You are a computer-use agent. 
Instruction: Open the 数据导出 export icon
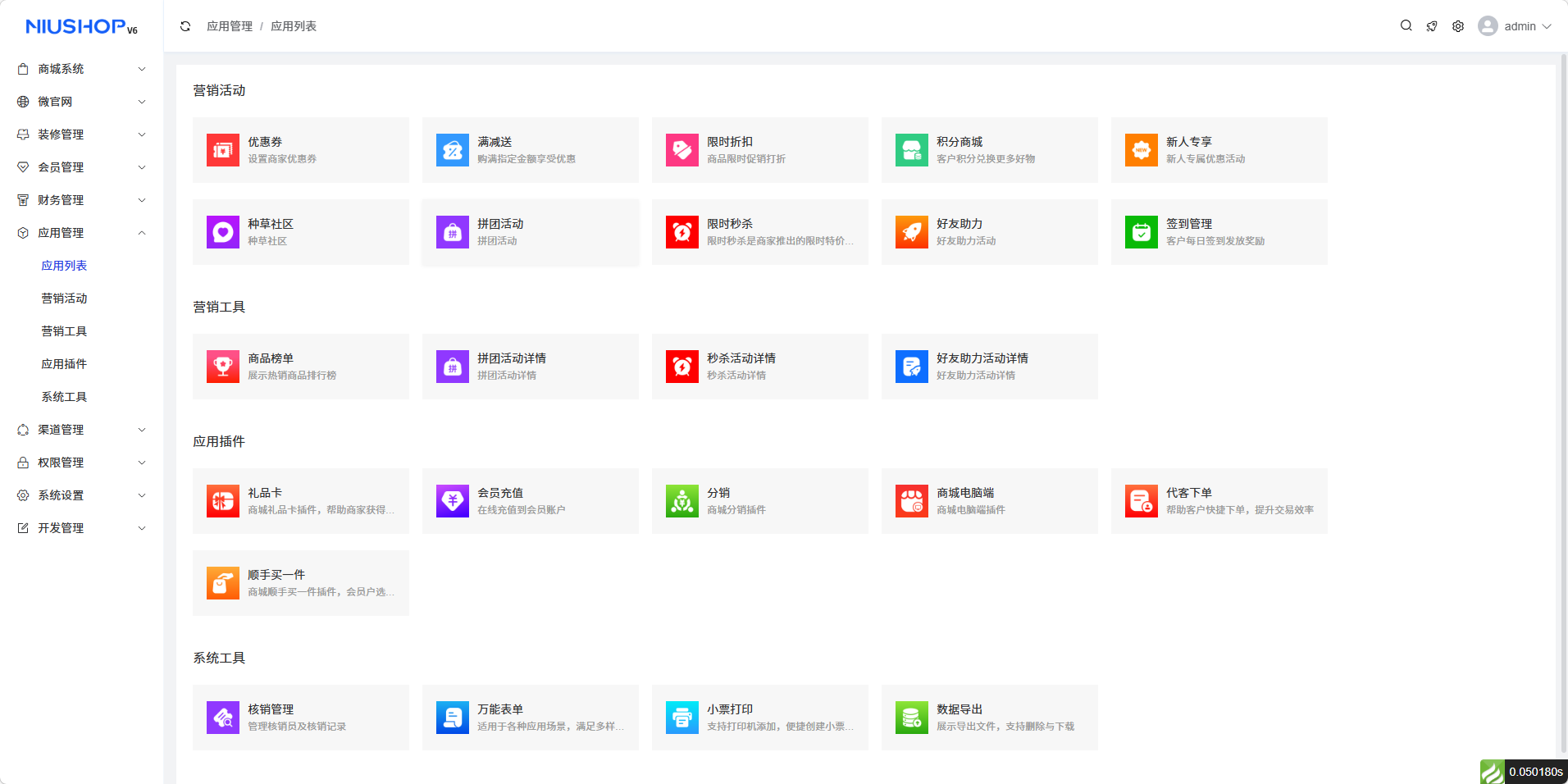point(912,718)
